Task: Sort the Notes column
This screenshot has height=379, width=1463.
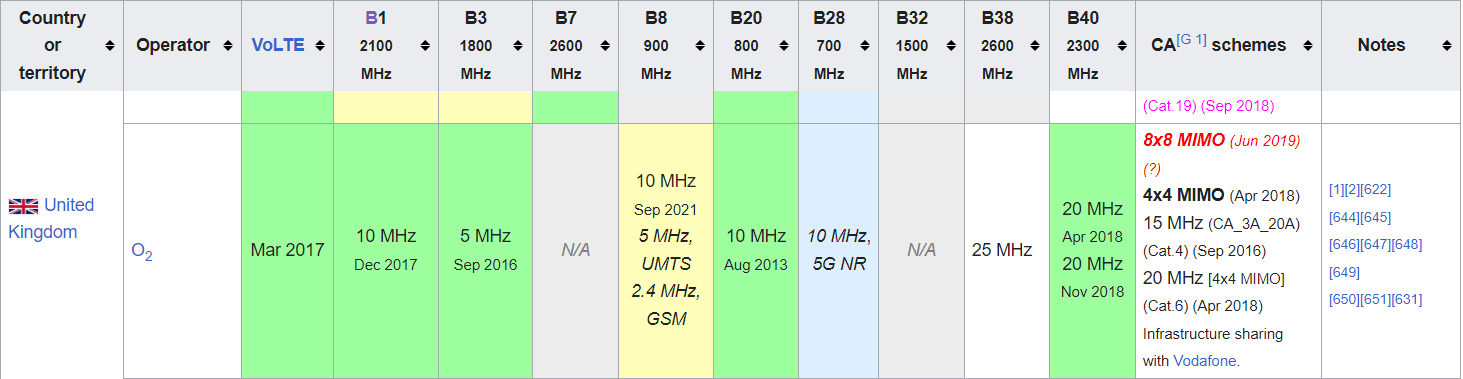Action: (1447, 46)
